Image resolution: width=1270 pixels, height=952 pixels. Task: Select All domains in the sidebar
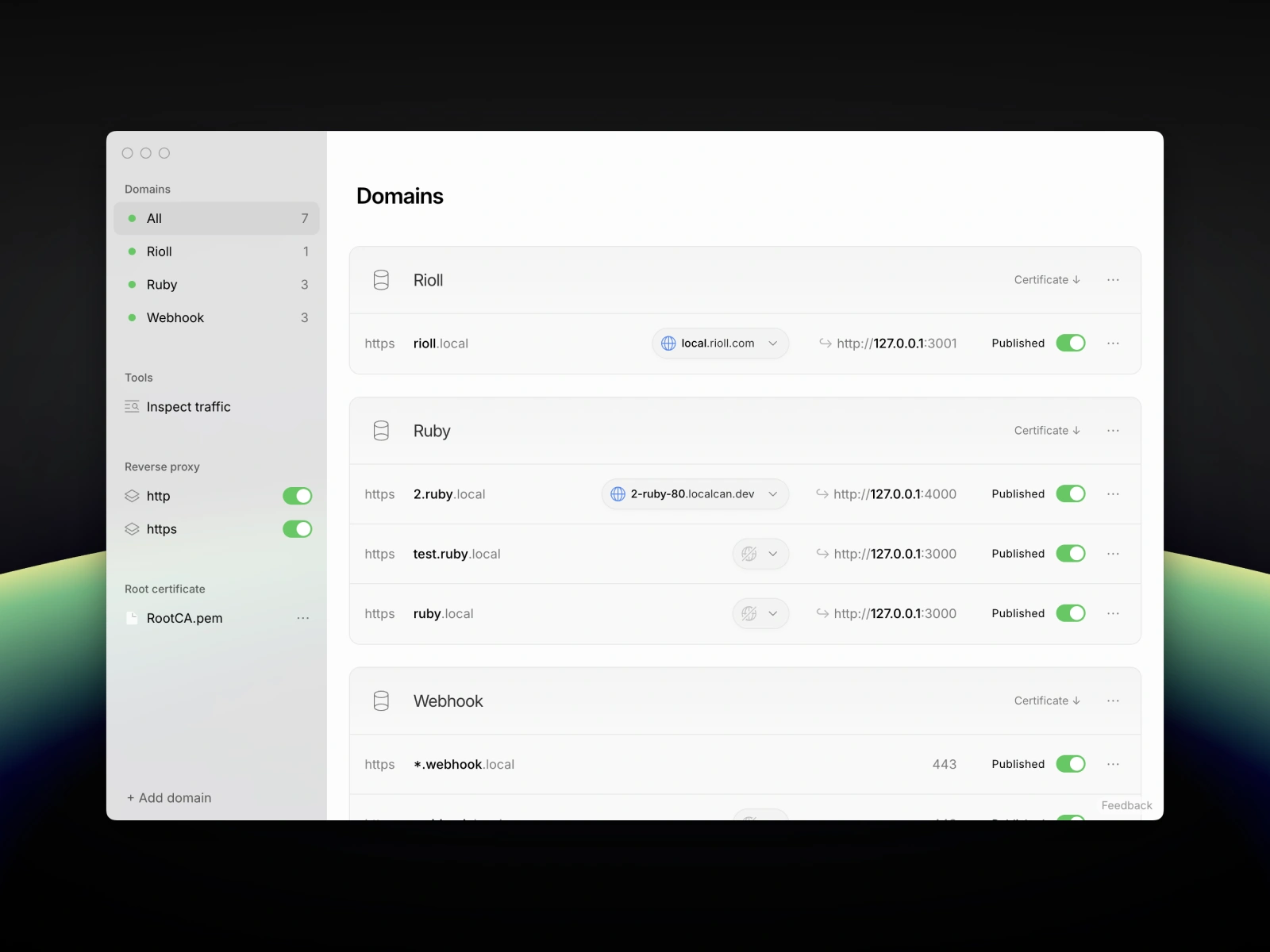[x=217, y=218]
